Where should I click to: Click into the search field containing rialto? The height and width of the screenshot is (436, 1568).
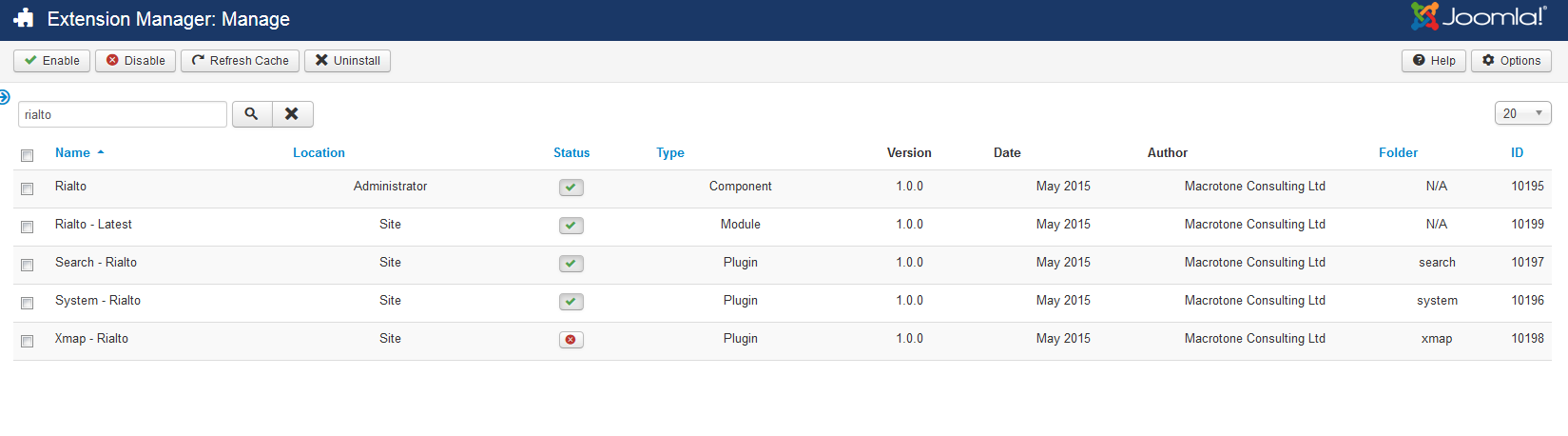pos(122,114)
